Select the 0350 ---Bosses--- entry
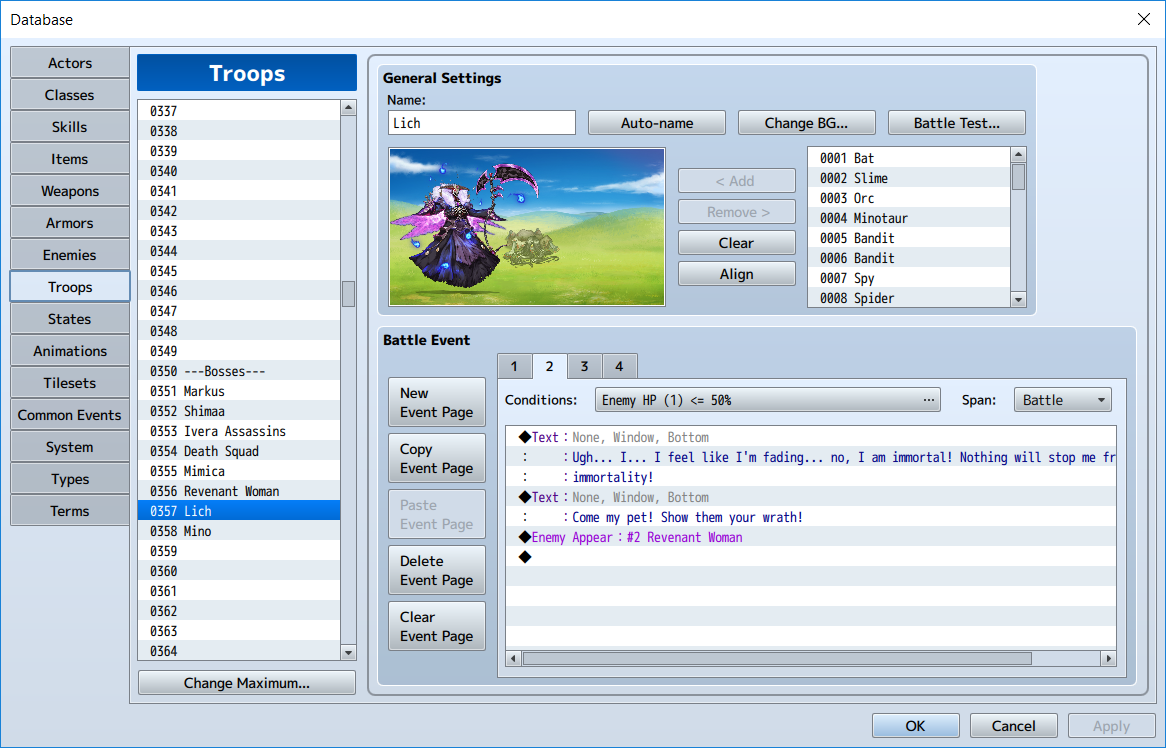The width and height of the screenshot is (1166, 748). pyautogui.click(x=239, y=371)
